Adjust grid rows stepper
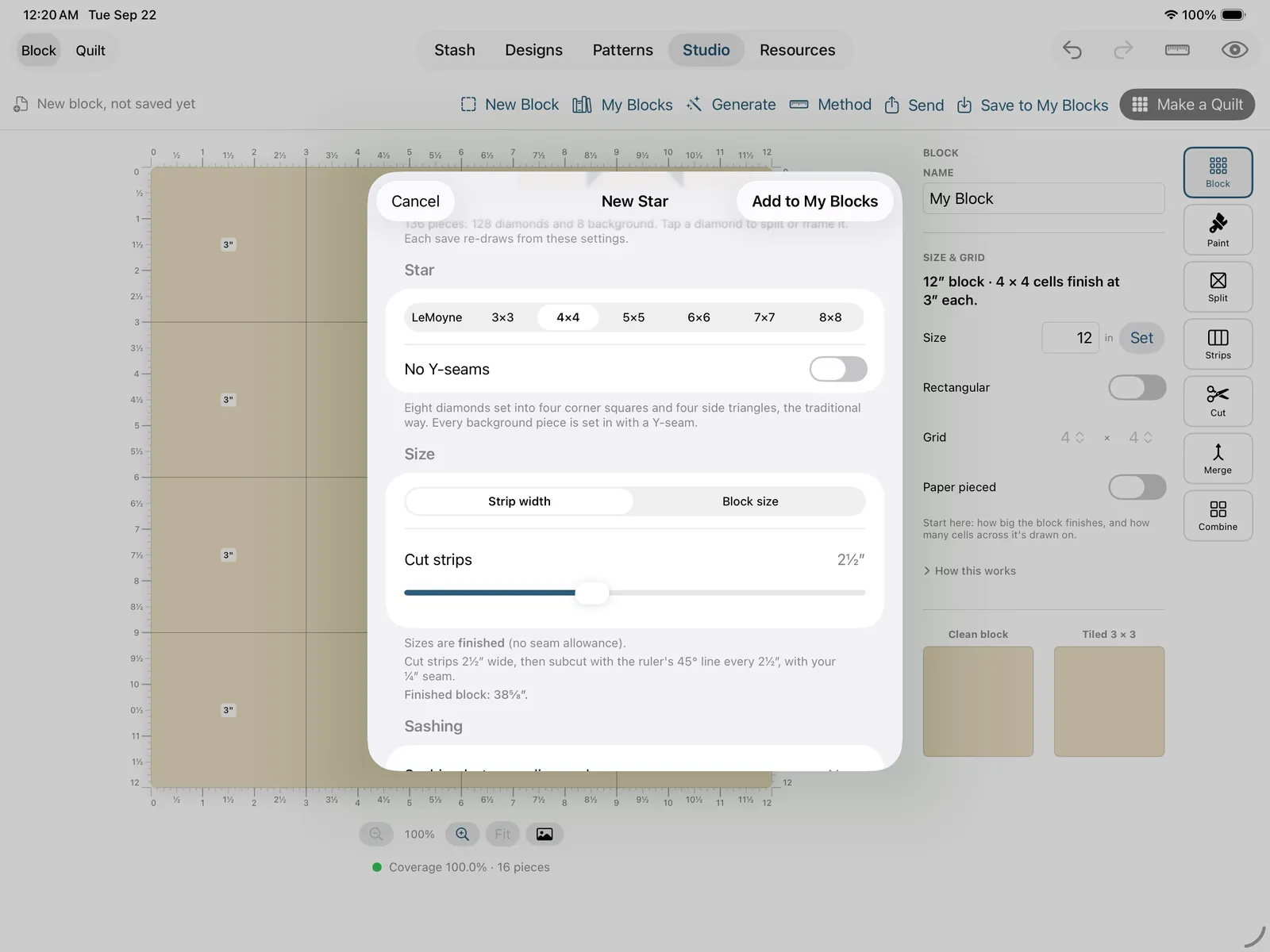 point(1141,437)
